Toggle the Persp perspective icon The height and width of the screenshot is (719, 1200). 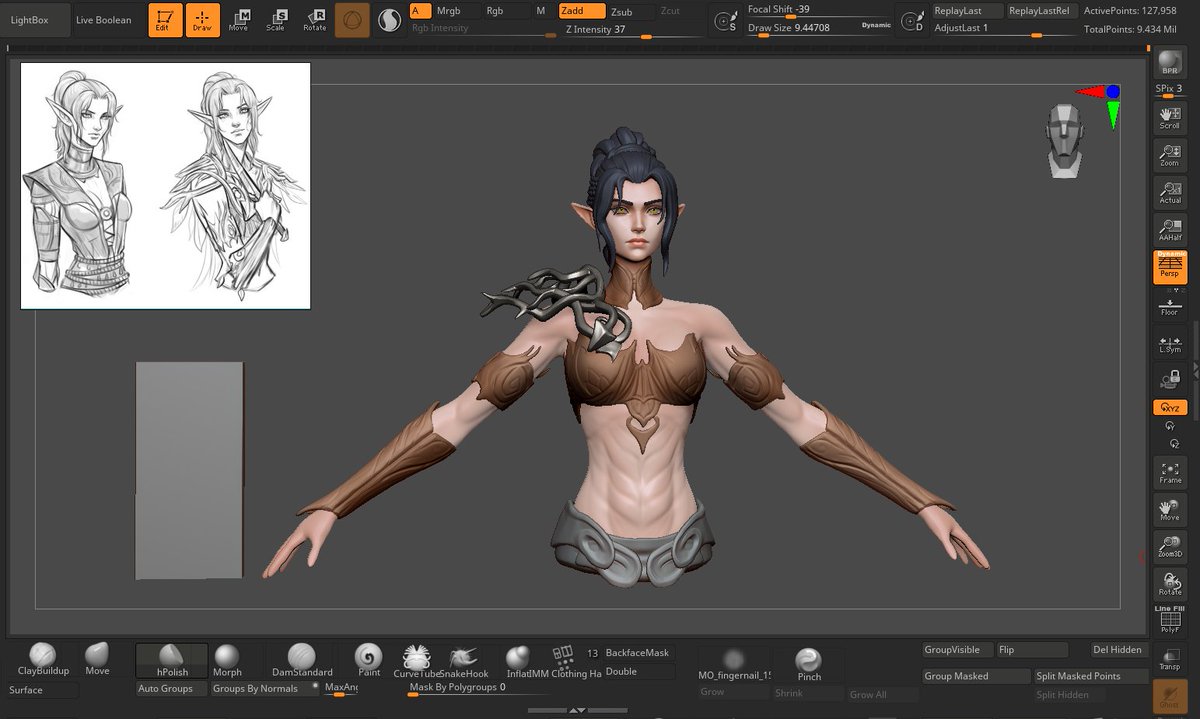point(1169,268)
